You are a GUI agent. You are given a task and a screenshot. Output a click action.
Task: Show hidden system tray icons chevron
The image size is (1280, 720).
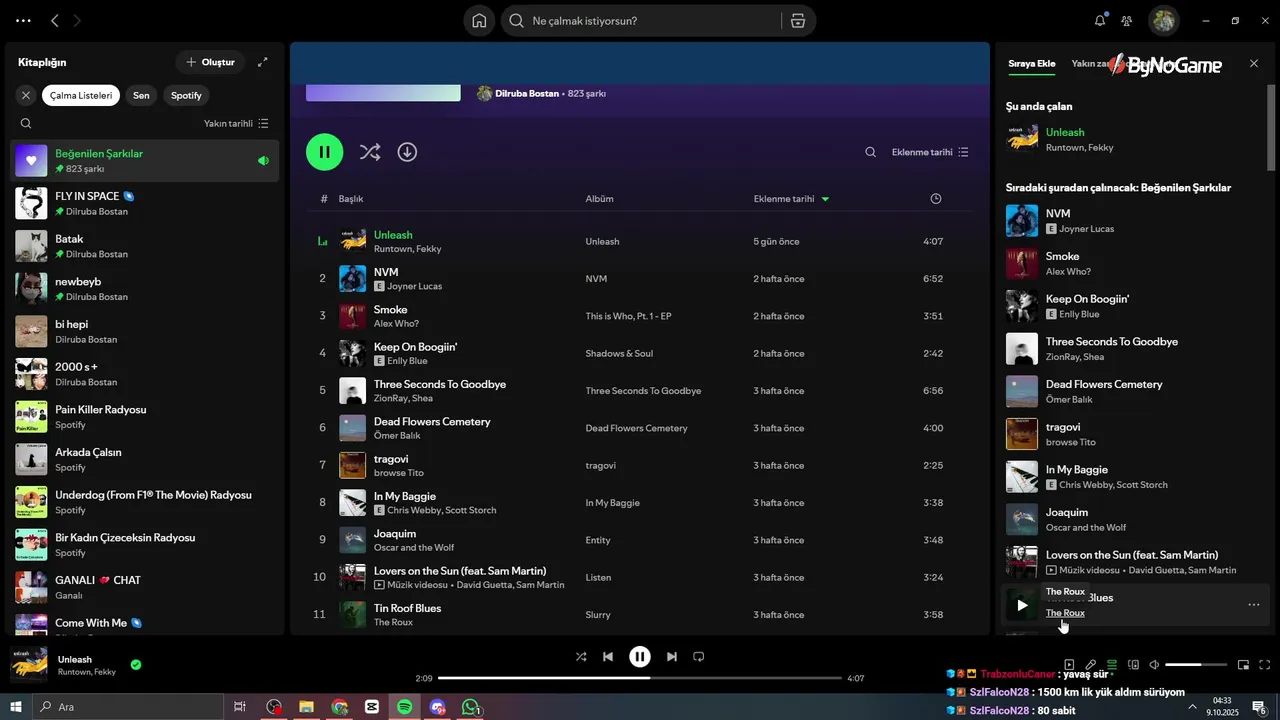pyautogui.click(x=1192, y=707)
